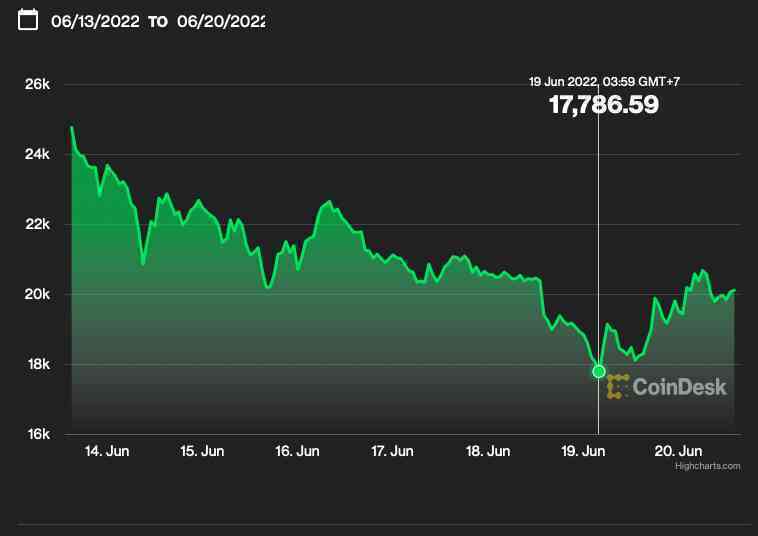Click the 26k price axis label

pyautogui.click(x=37, y=84)
